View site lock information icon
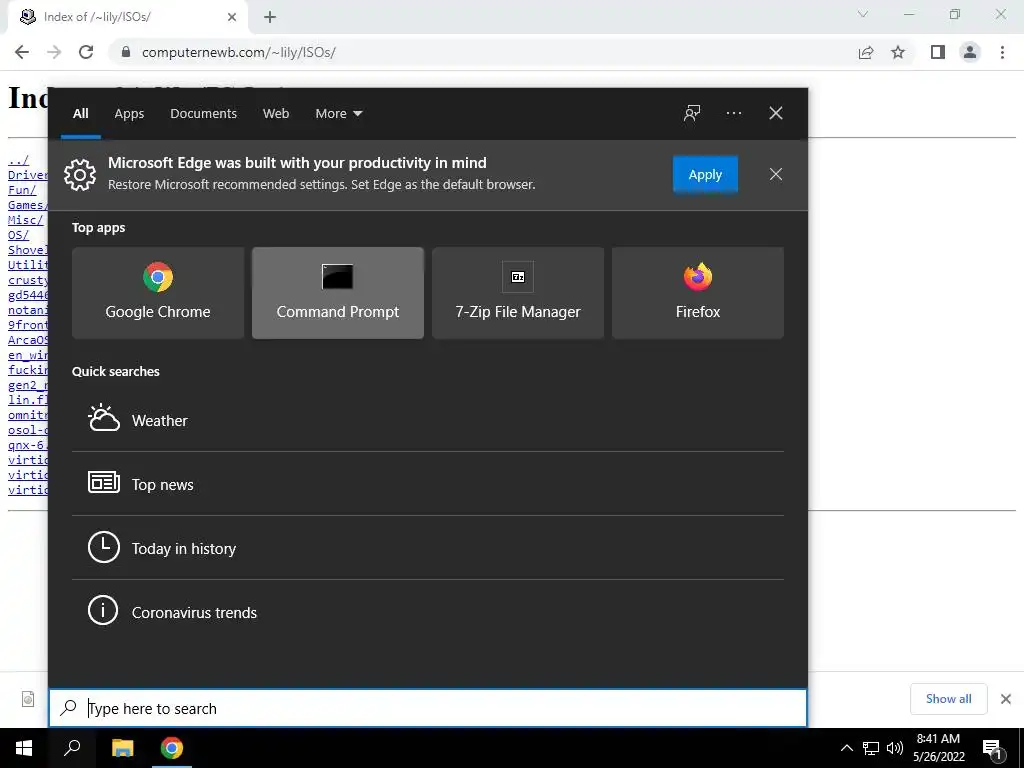This screenshot has height=768, width=1024. (x=126, y=52)
